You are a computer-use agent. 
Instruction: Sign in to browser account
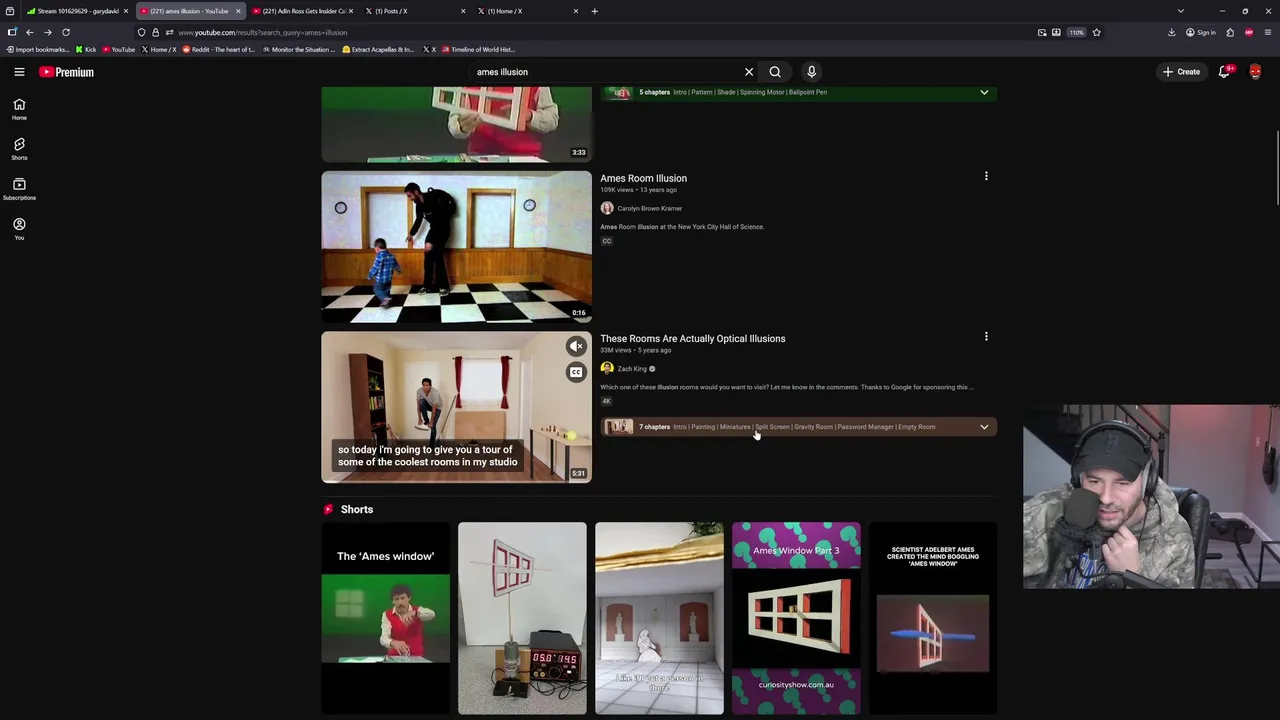pyautogui.click(x=1201, y=32)
